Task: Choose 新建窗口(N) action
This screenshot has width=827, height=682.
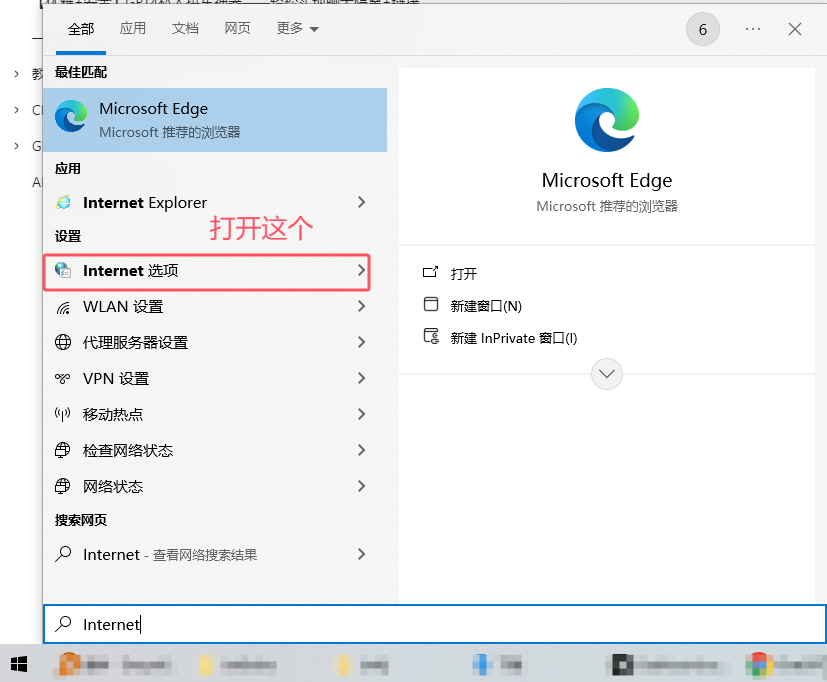Action: pyautogui.click(x=486, y=306)
